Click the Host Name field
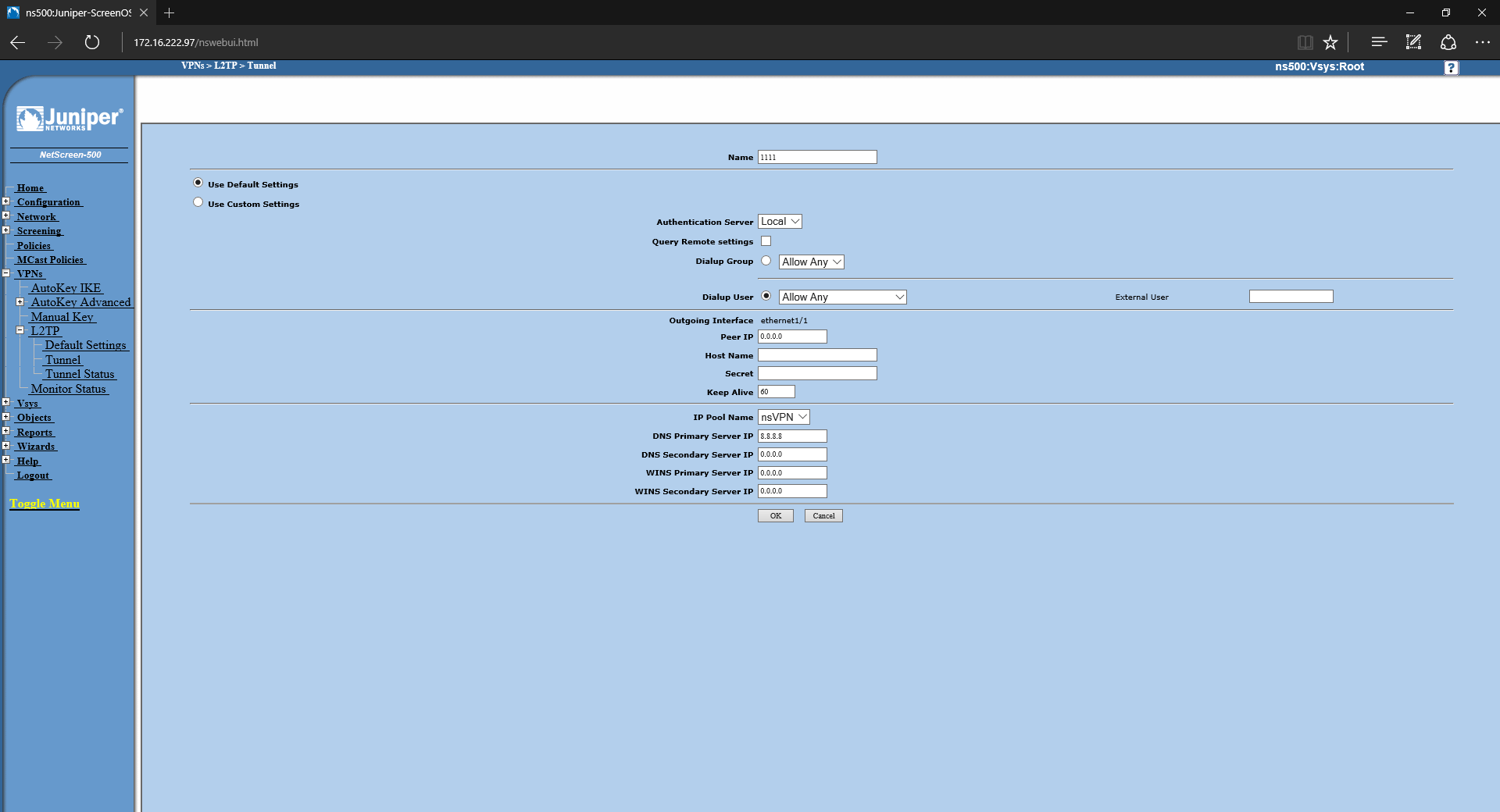Screen dimensions: 1500x812 pyautogui.click(x=817, y=355)
